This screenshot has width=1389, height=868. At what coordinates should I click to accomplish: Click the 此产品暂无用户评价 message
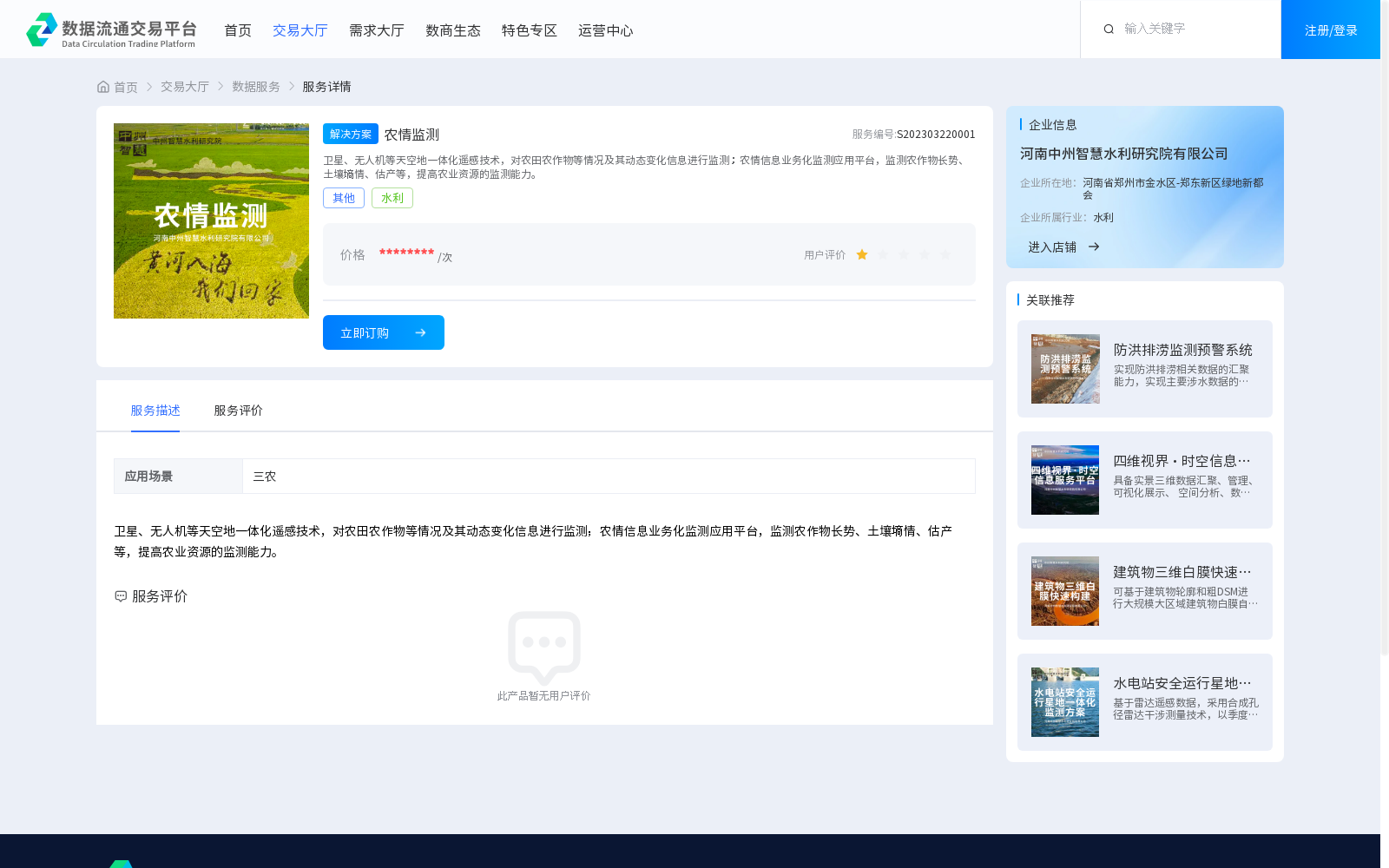(543, 696)
